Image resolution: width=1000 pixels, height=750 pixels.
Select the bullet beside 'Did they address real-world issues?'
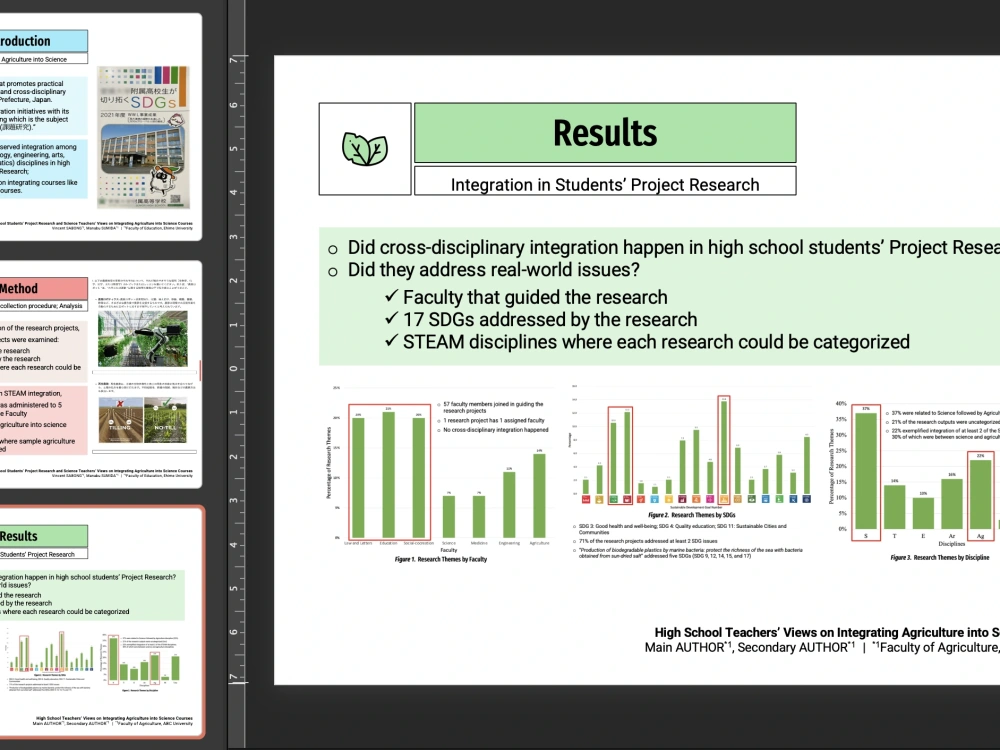coord(332,269)
